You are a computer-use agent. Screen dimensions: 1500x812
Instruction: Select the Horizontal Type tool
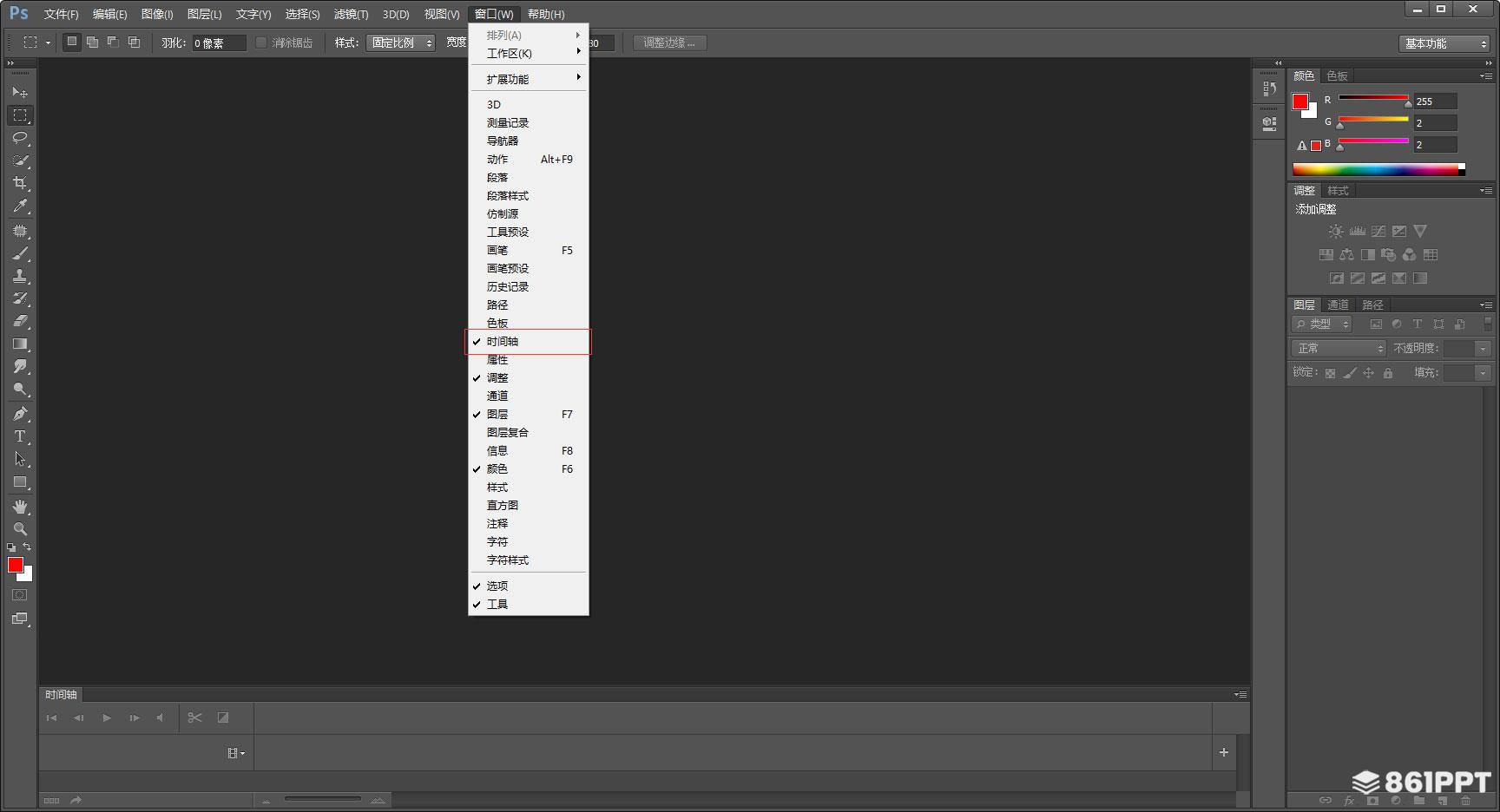(x=20, y=436)
